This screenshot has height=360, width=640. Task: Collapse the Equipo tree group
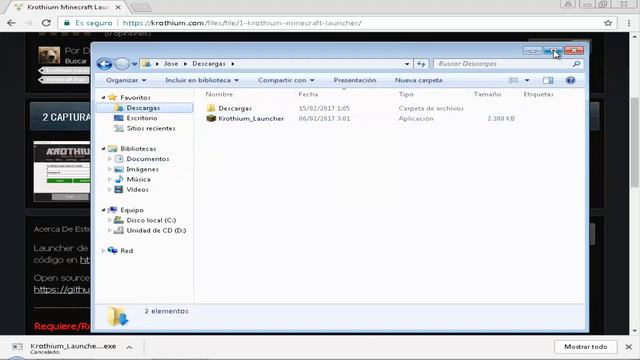(103, 210)
